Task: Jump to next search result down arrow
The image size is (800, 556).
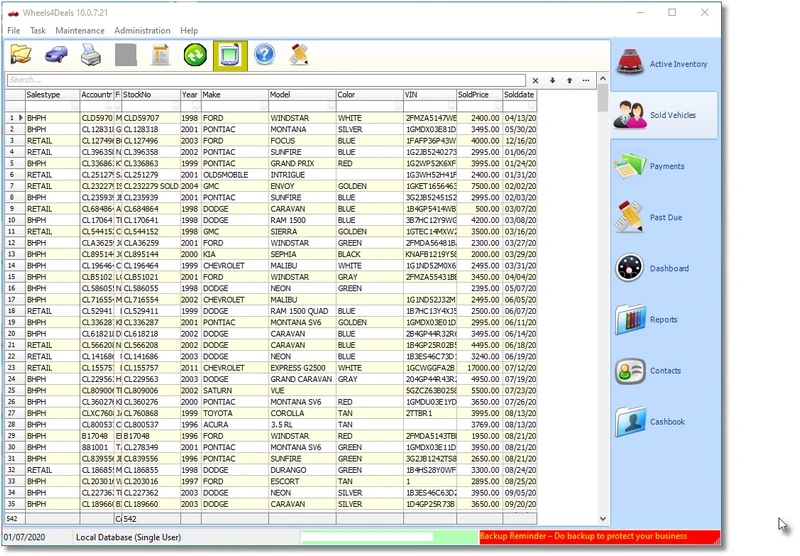Action: (x=552, y=80)
